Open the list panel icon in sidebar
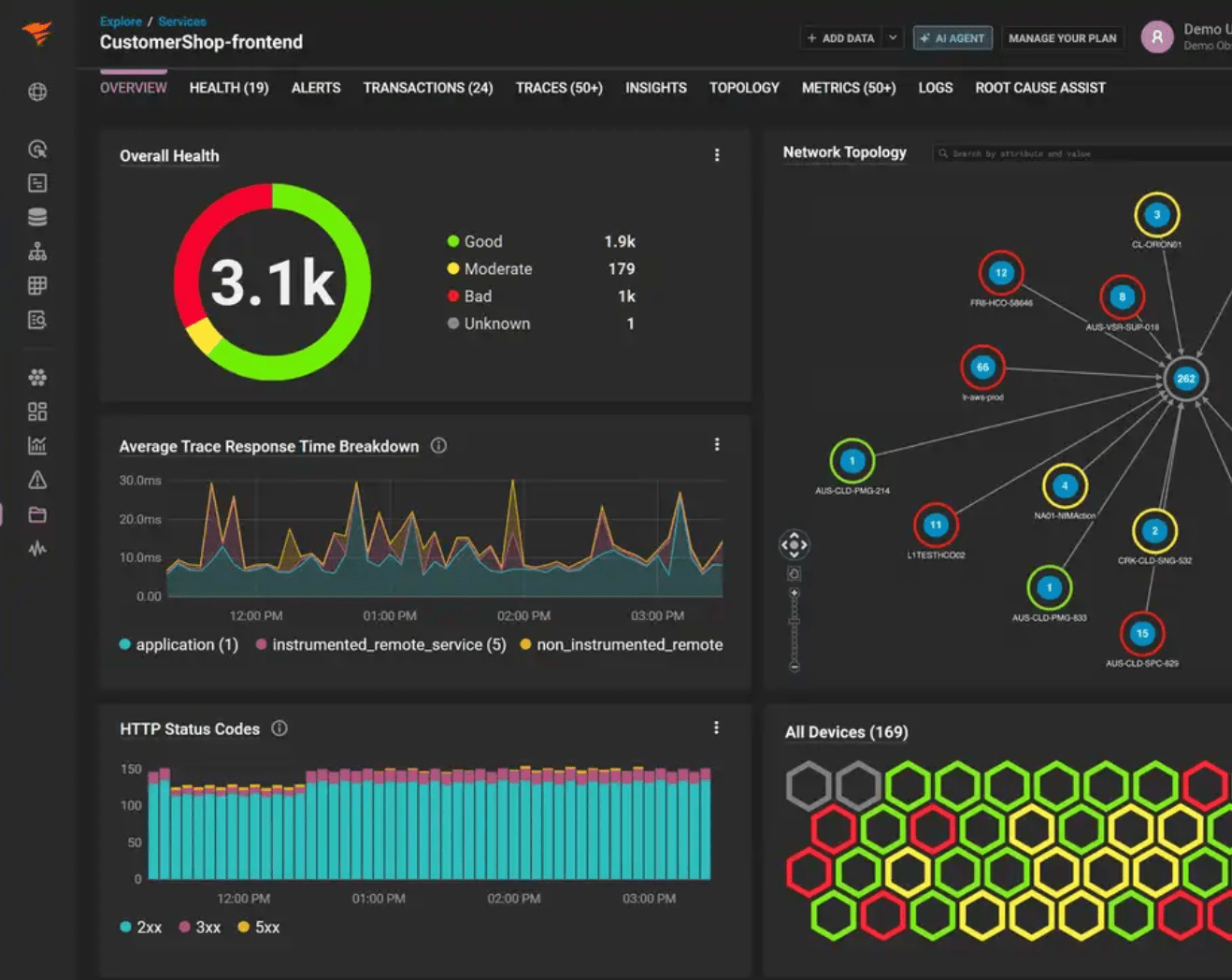Screen dimensions: 1232x980 point(37,183)
